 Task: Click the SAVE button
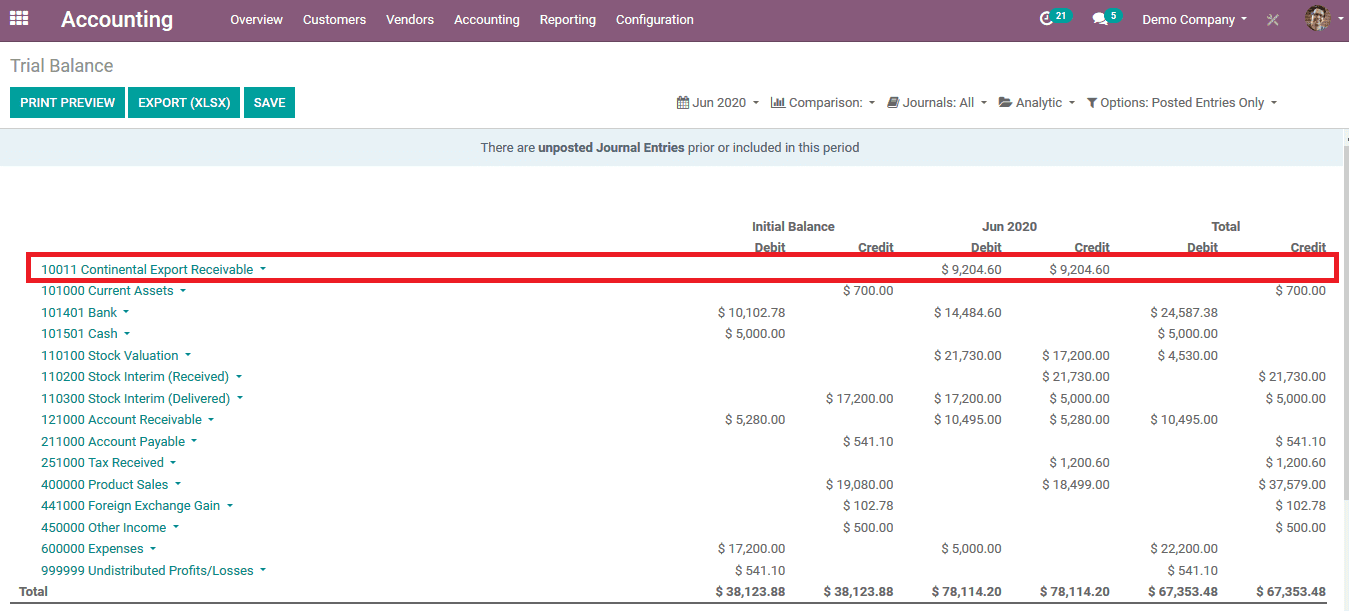pyautogui.click(x=269, y=103)
